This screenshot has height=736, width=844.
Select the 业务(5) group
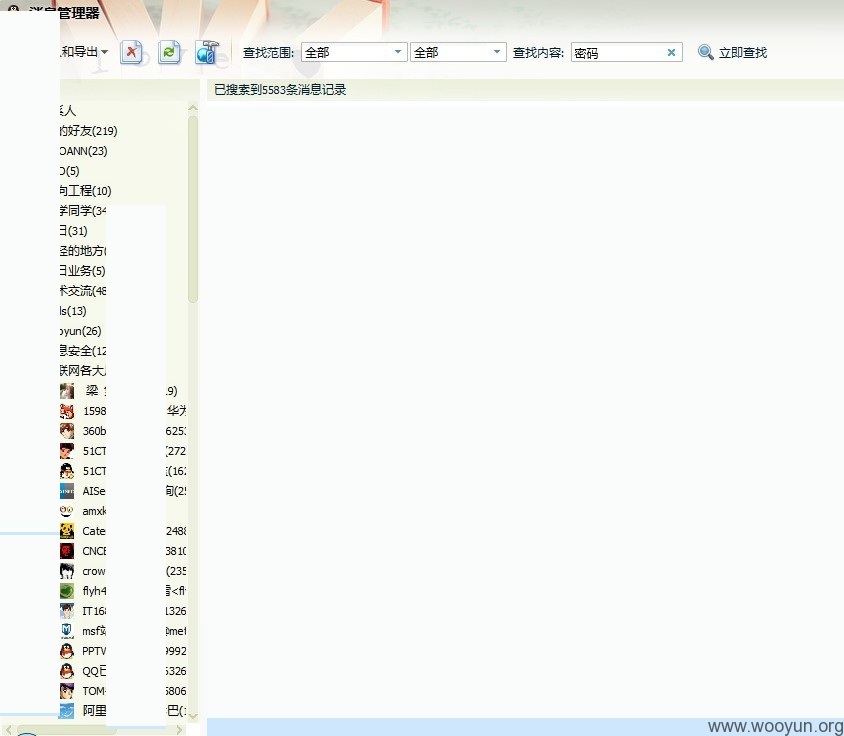(x=82, y=271)
